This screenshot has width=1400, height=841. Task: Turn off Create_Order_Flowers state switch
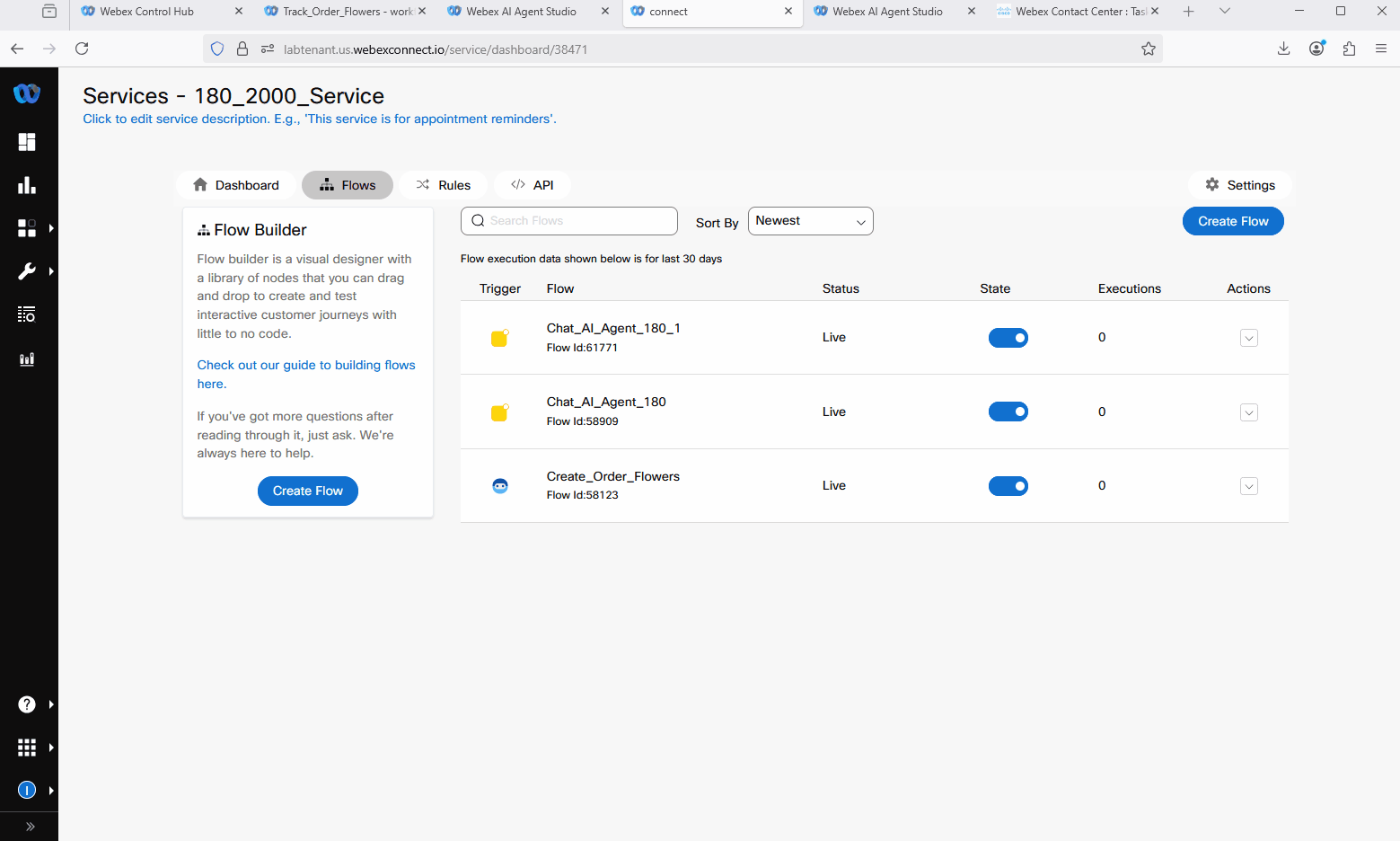pyautogui.click(x=1008, y=486)
